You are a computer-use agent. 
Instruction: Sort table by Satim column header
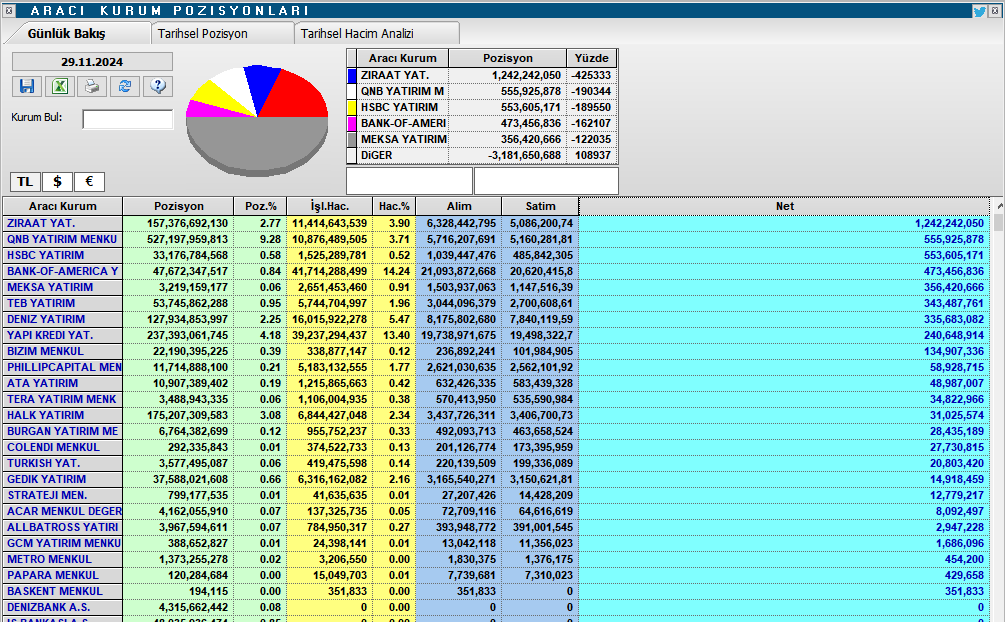point(540,206)
